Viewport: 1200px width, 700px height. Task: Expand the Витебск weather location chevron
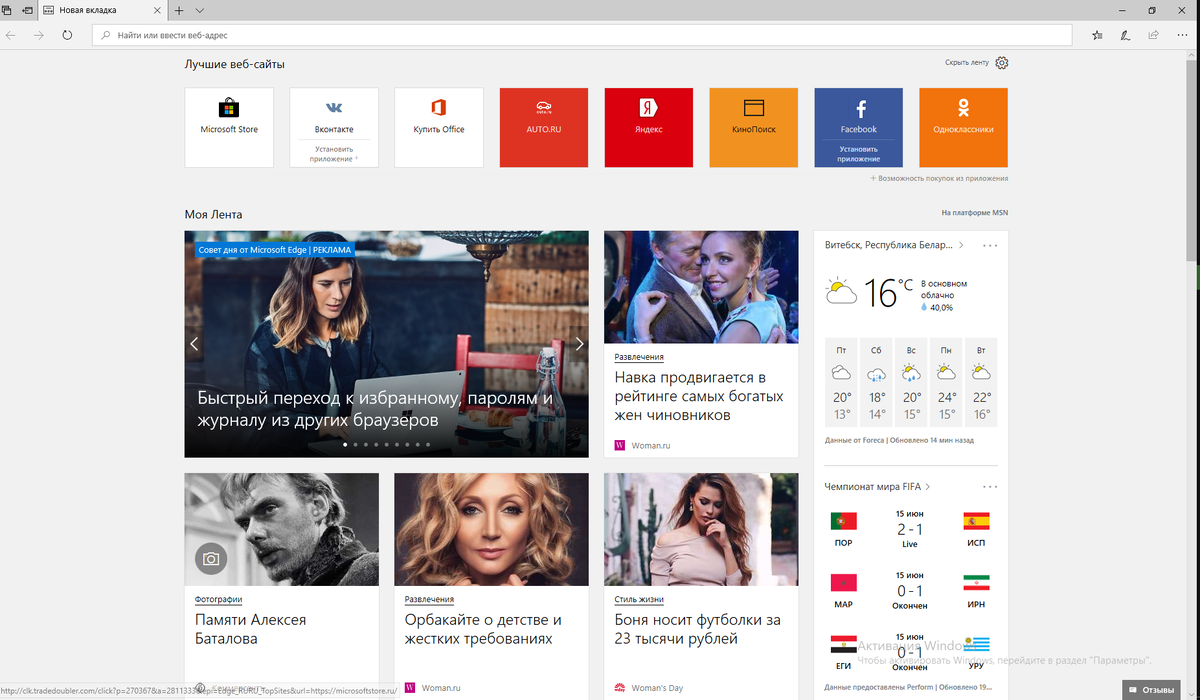click(x=962, y=245)
